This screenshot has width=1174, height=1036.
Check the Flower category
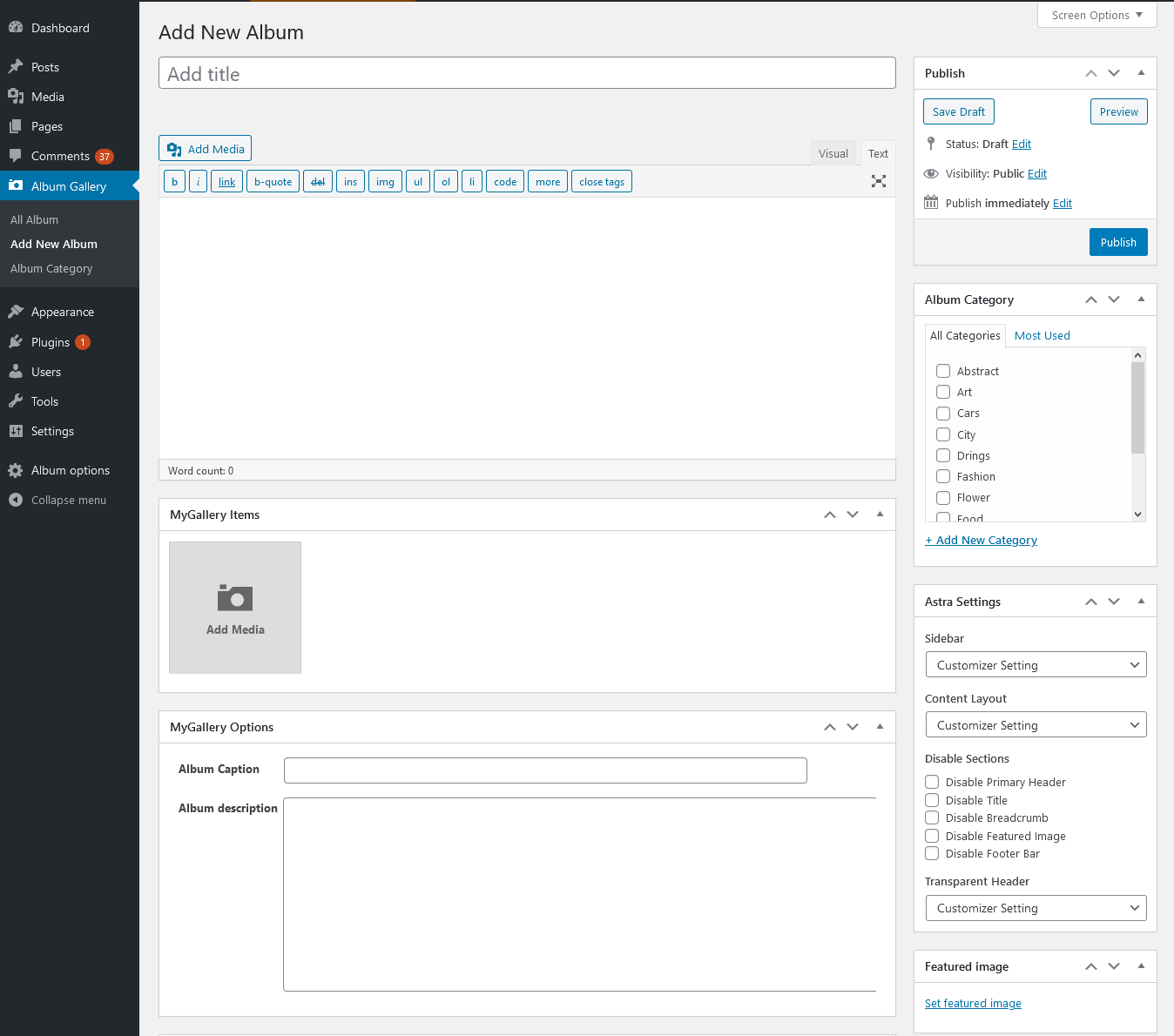pyautogui.click(x=943, y=498)
